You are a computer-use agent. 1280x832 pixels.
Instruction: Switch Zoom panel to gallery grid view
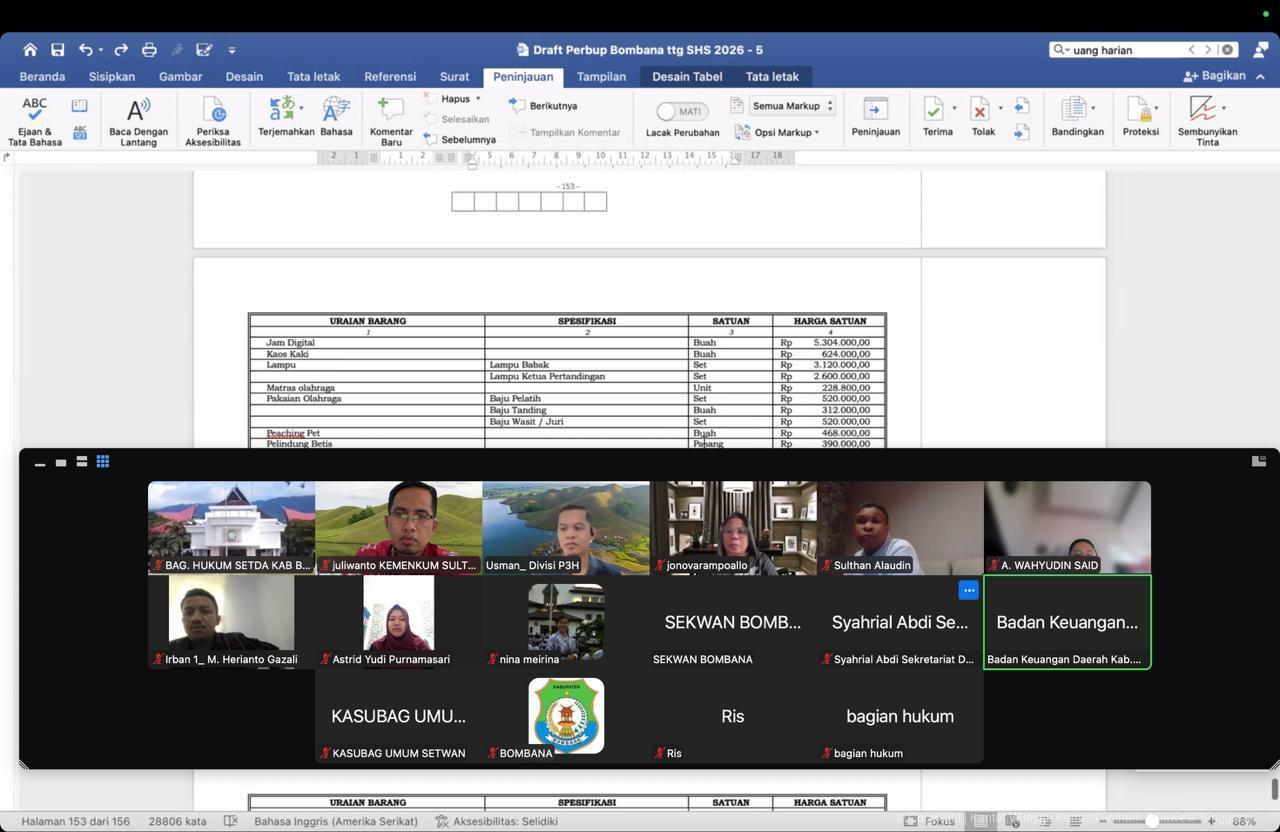(x=103, y=462)
